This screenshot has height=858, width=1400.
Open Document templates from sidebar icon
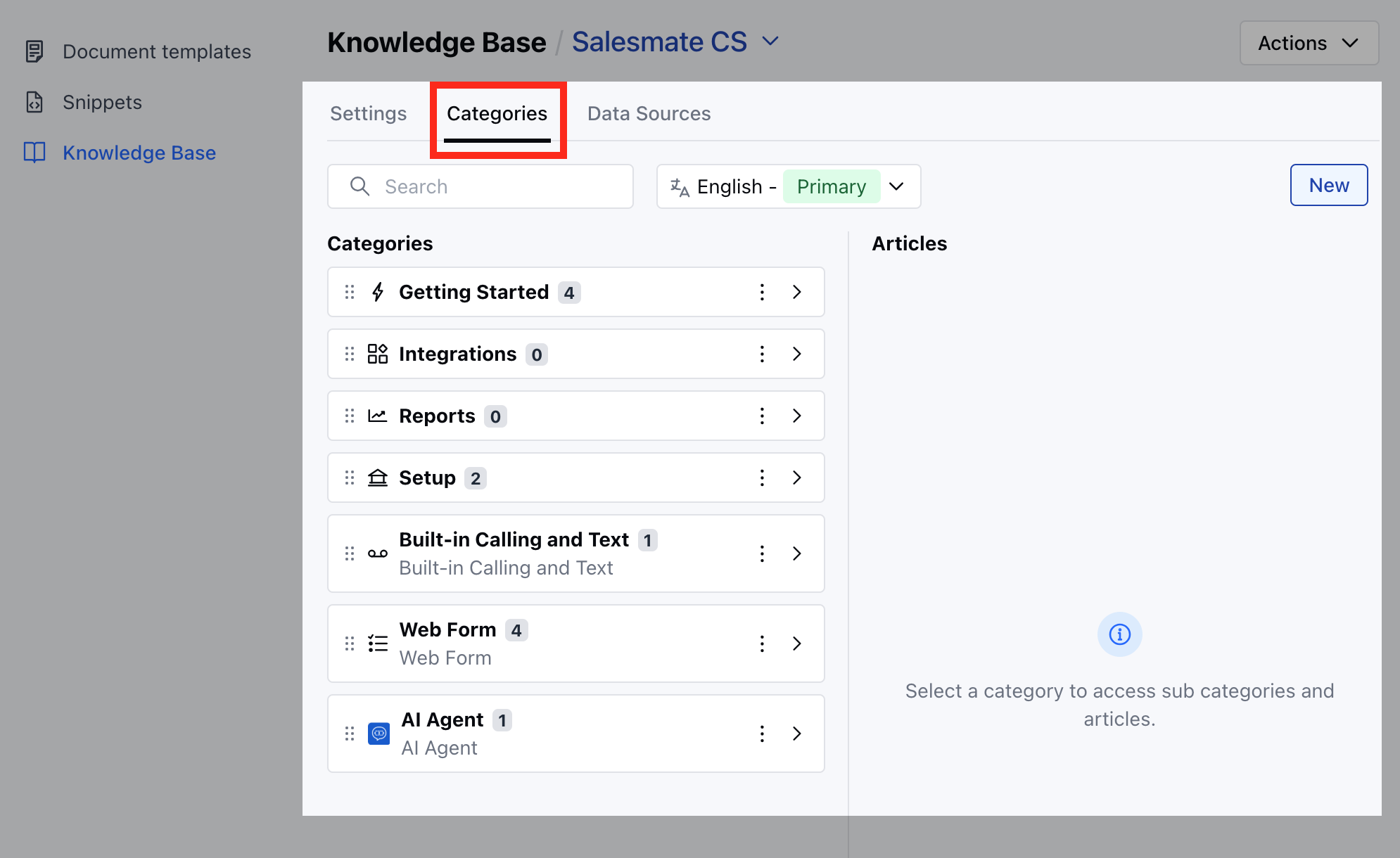coord(34,51)
